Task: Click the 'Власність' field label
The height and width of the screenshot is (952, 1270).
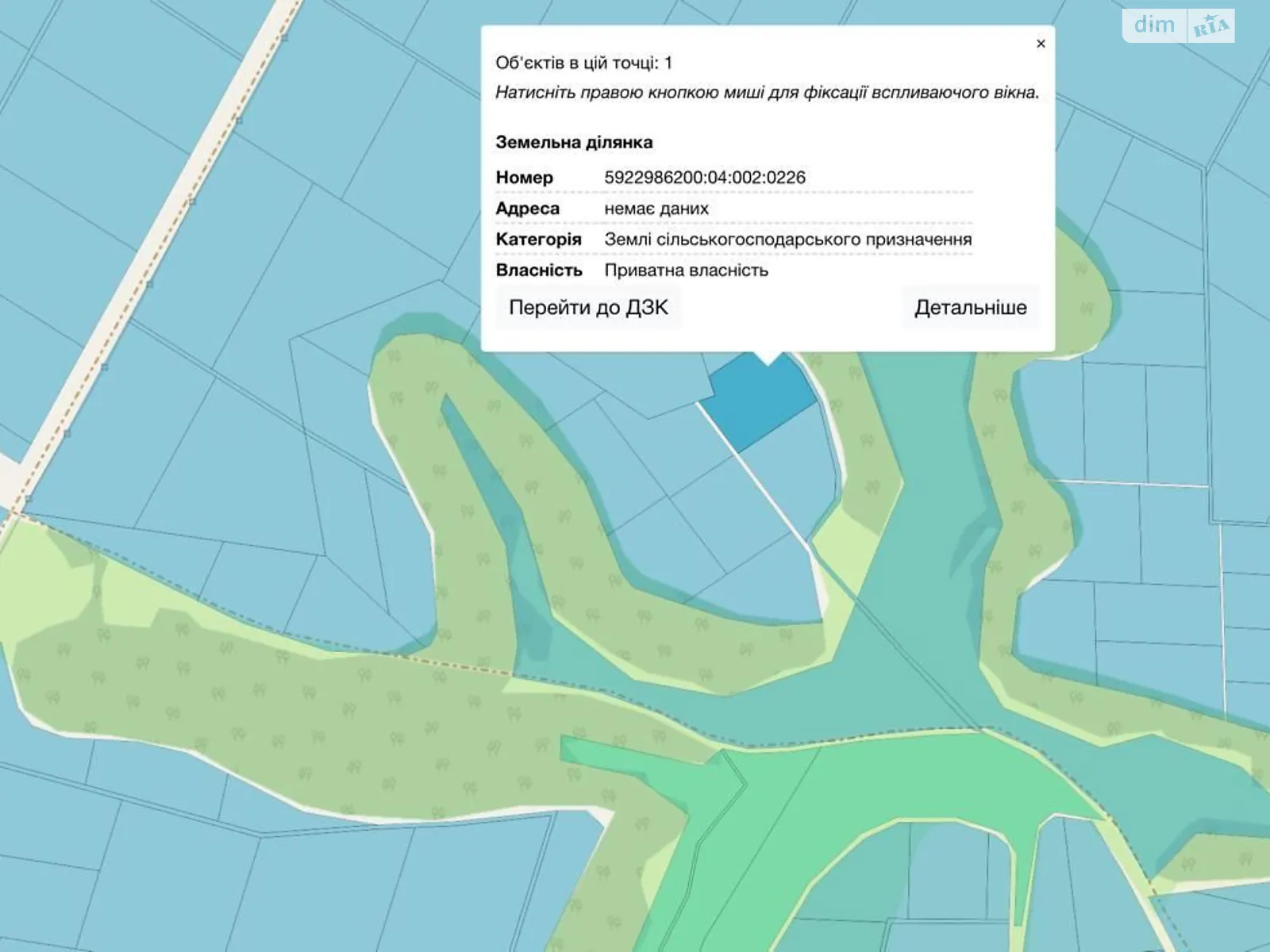Action: [538, 271]
